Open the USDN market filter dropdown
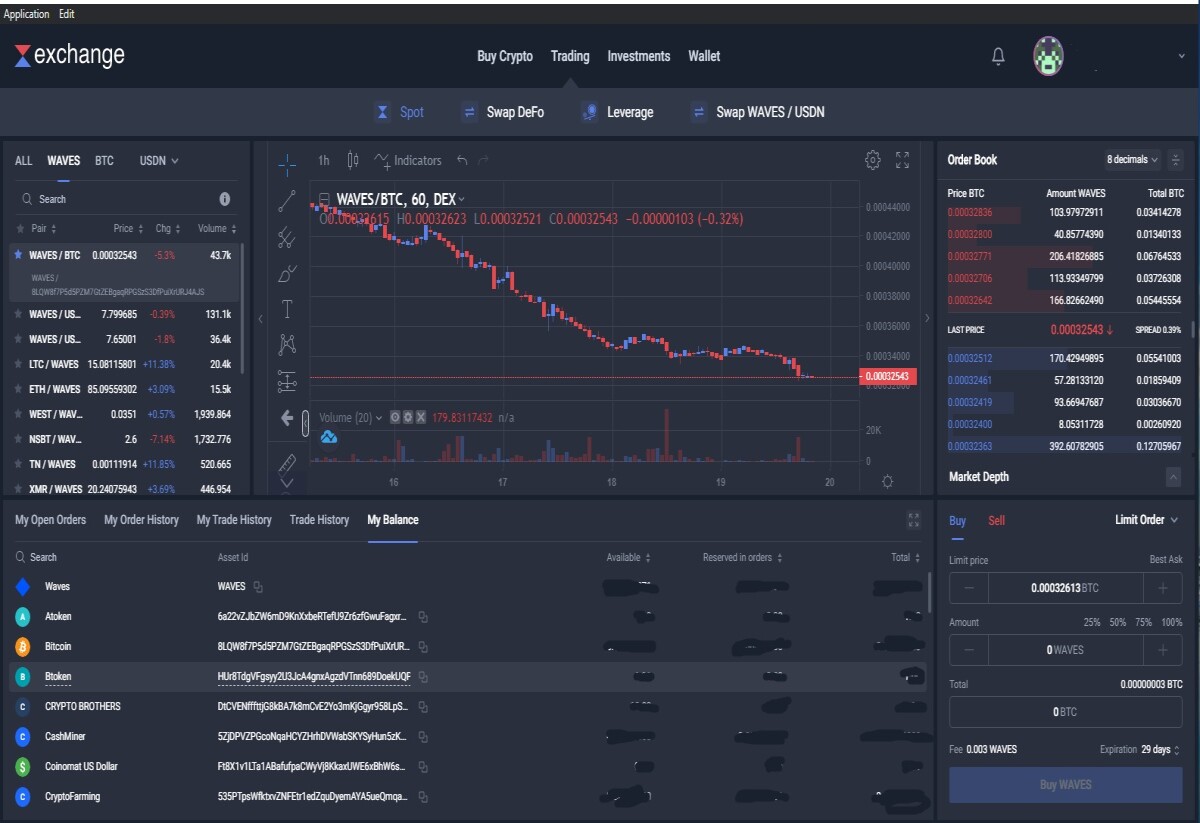The height and width of the screenshot is (823, 1200). [159, 160]
